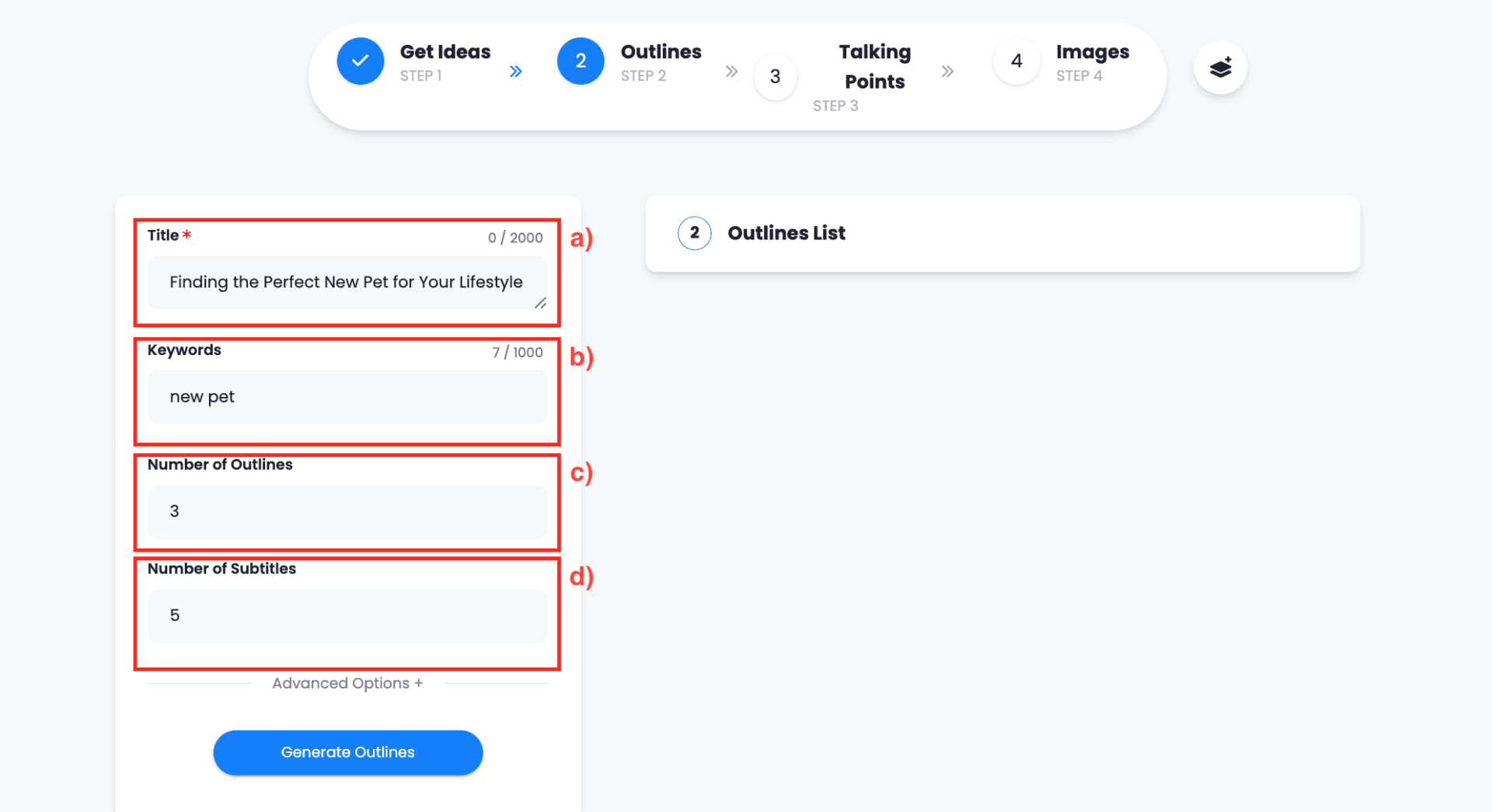The height and width of the screenshot is (812, 1492).
Task: Click the Outlines List heading
Action: point(786,233)
